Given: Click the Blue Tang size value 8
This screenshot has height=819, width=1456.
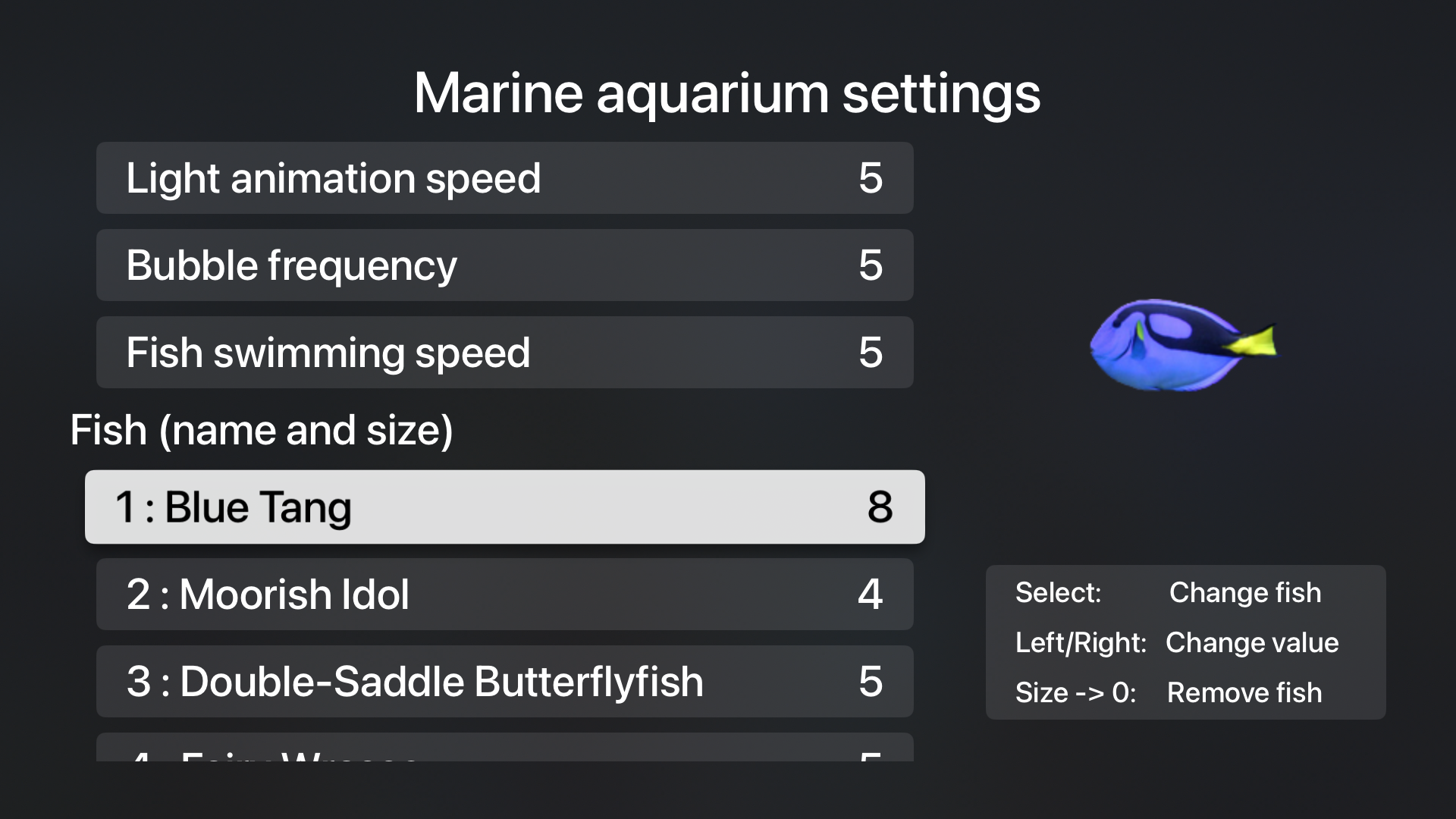Looking at the screenshot, I should pyautogui.click(x=880, y=507).
